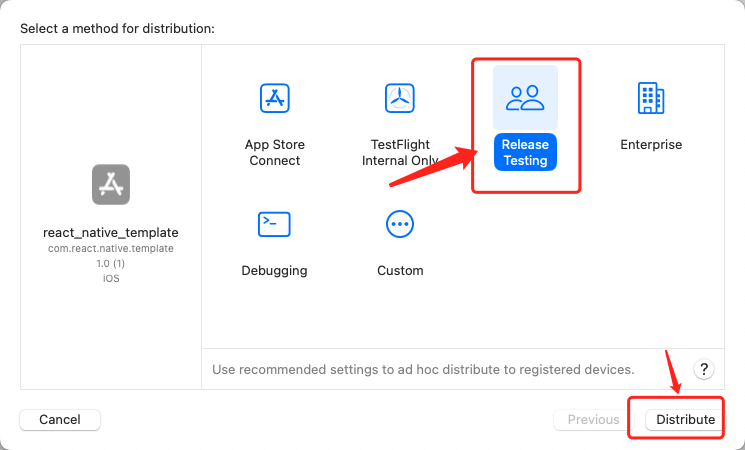Click the App Store Connect icon

point(275,99)
